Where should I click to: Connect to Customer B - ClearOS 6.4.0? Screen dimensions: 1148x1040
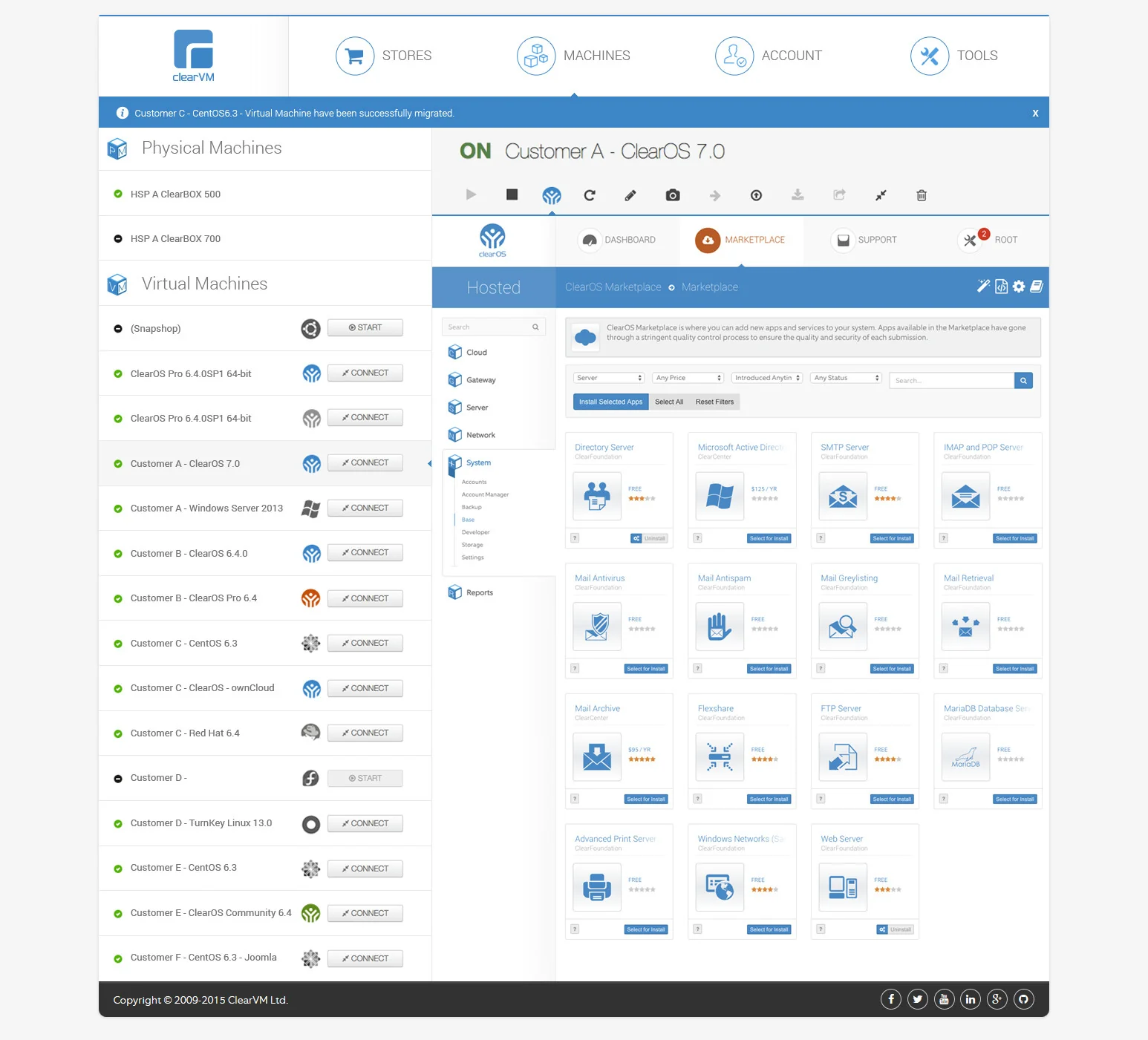point(365,553)
